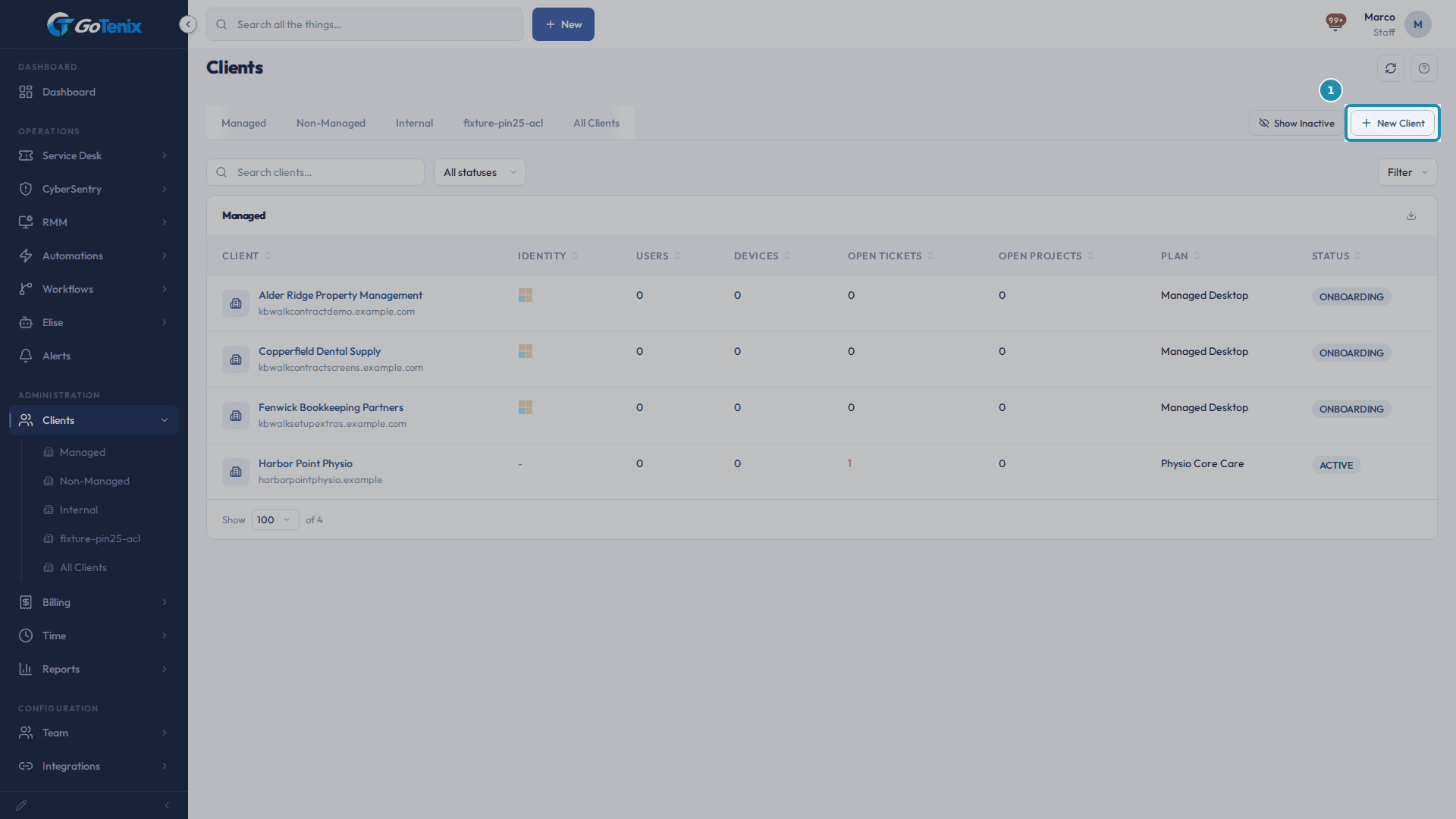The width and height of the screenshot is (1456, 819).
Task: Switch to the Non-Managed tab
Action: click(331, 123)
